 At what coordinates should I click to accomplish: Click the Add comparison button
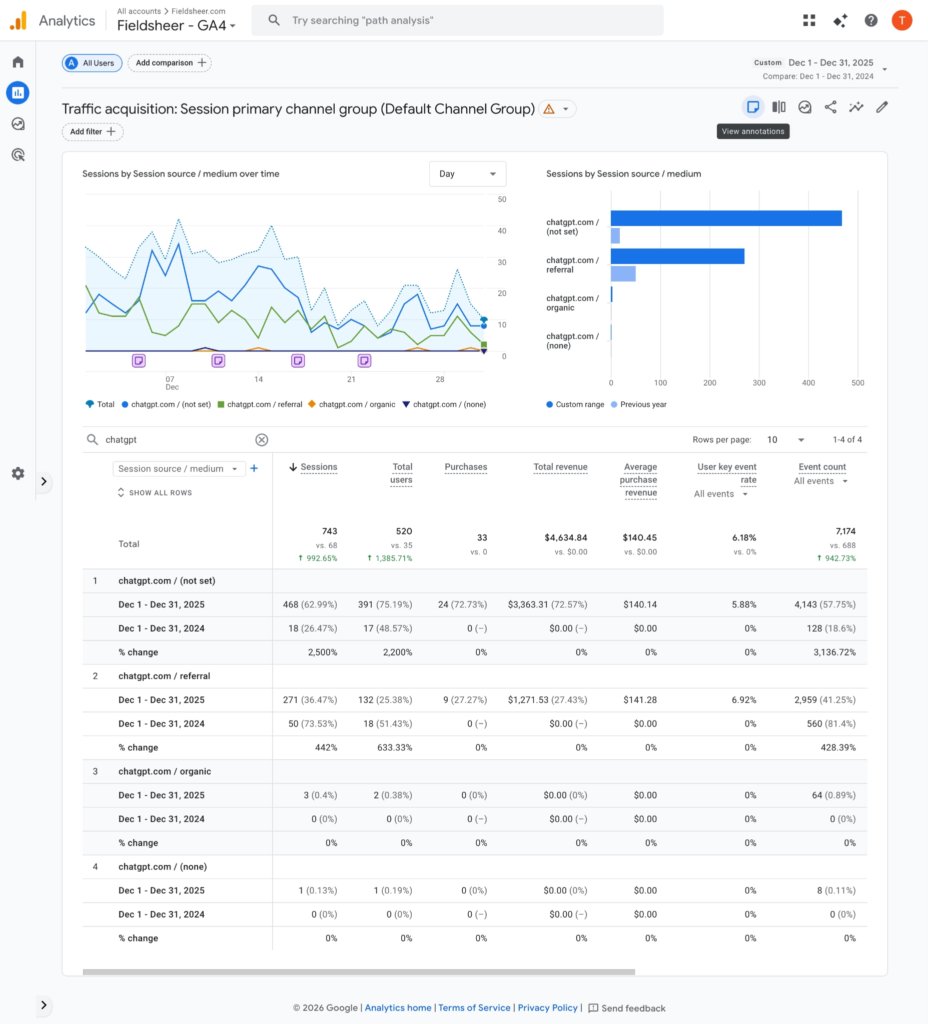pyautogui.click(x=170, y=63)
